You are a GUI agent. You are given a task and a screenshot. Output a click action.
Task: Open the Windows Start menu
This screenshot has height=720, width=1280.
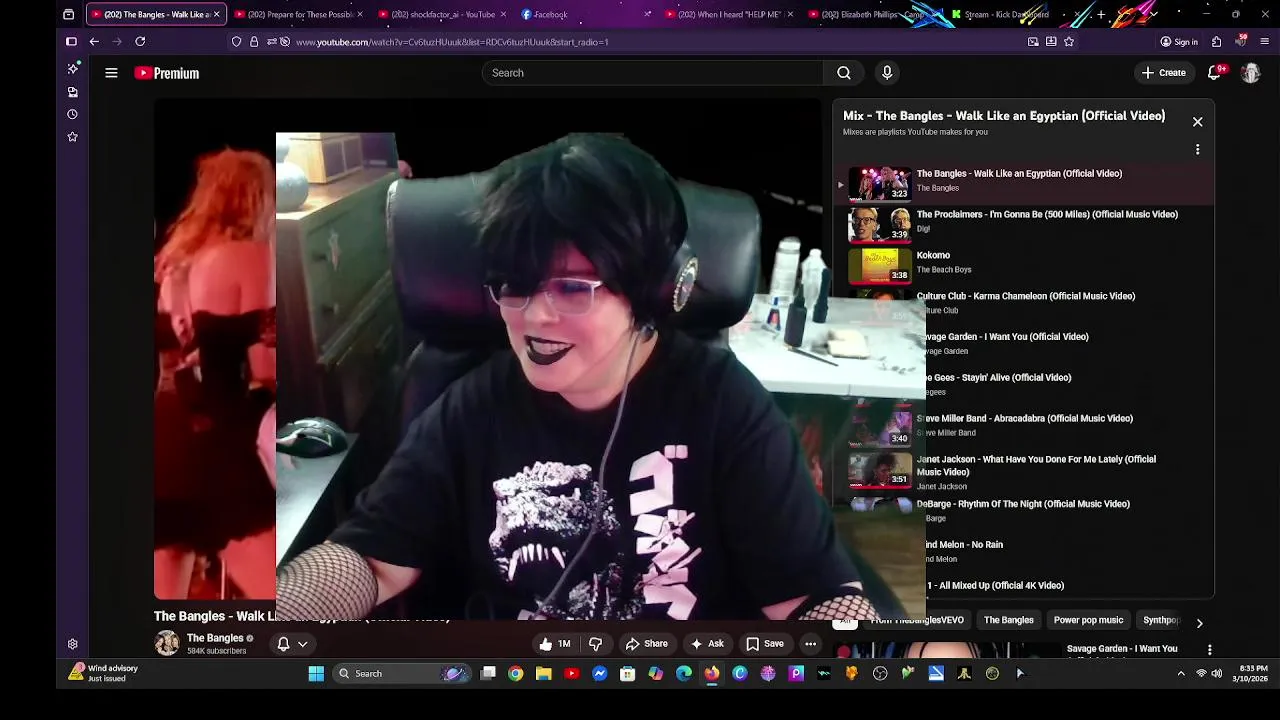(316, 674)
